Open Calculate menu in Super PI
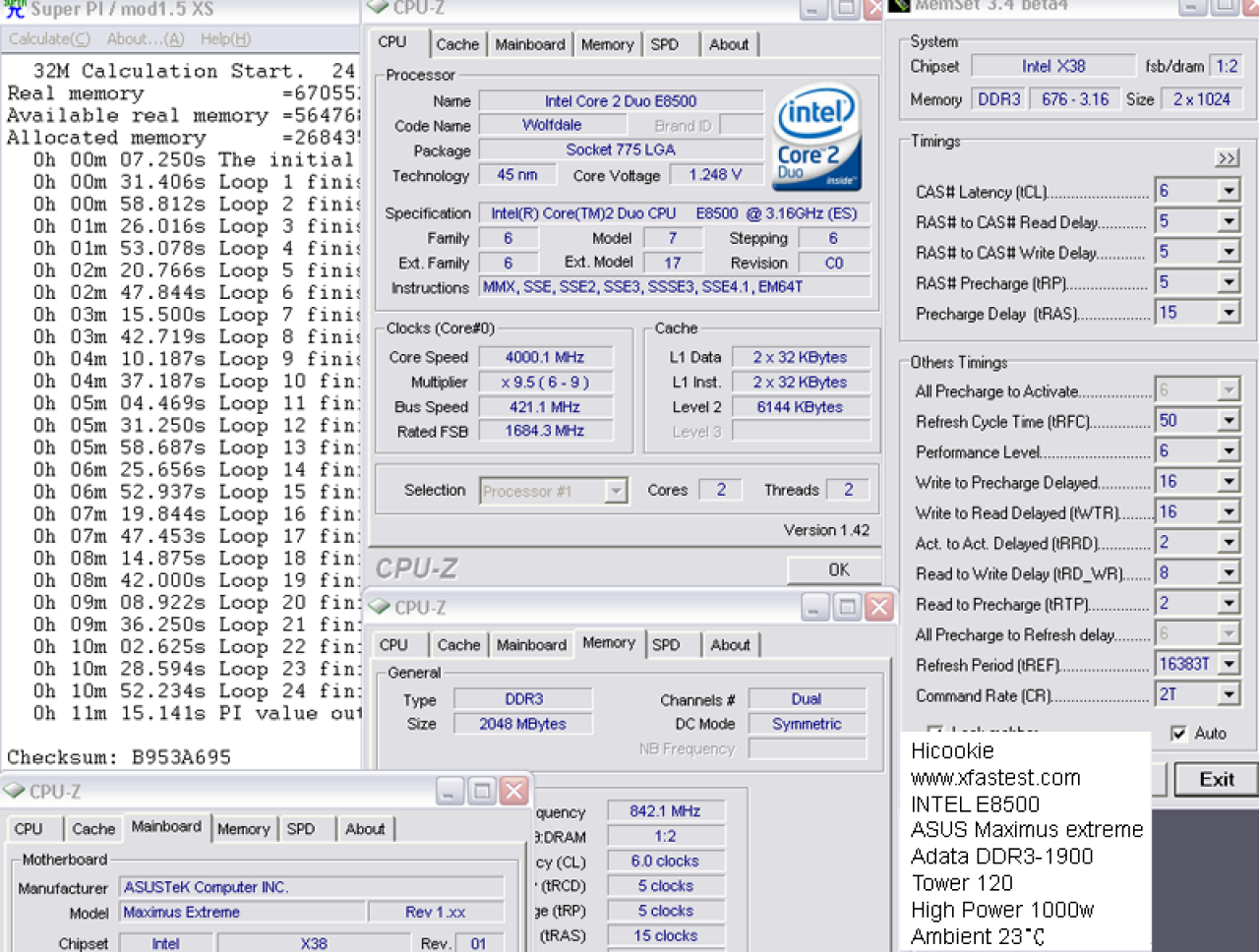This screenshot has width=1259, height=952. pos(49,39)
